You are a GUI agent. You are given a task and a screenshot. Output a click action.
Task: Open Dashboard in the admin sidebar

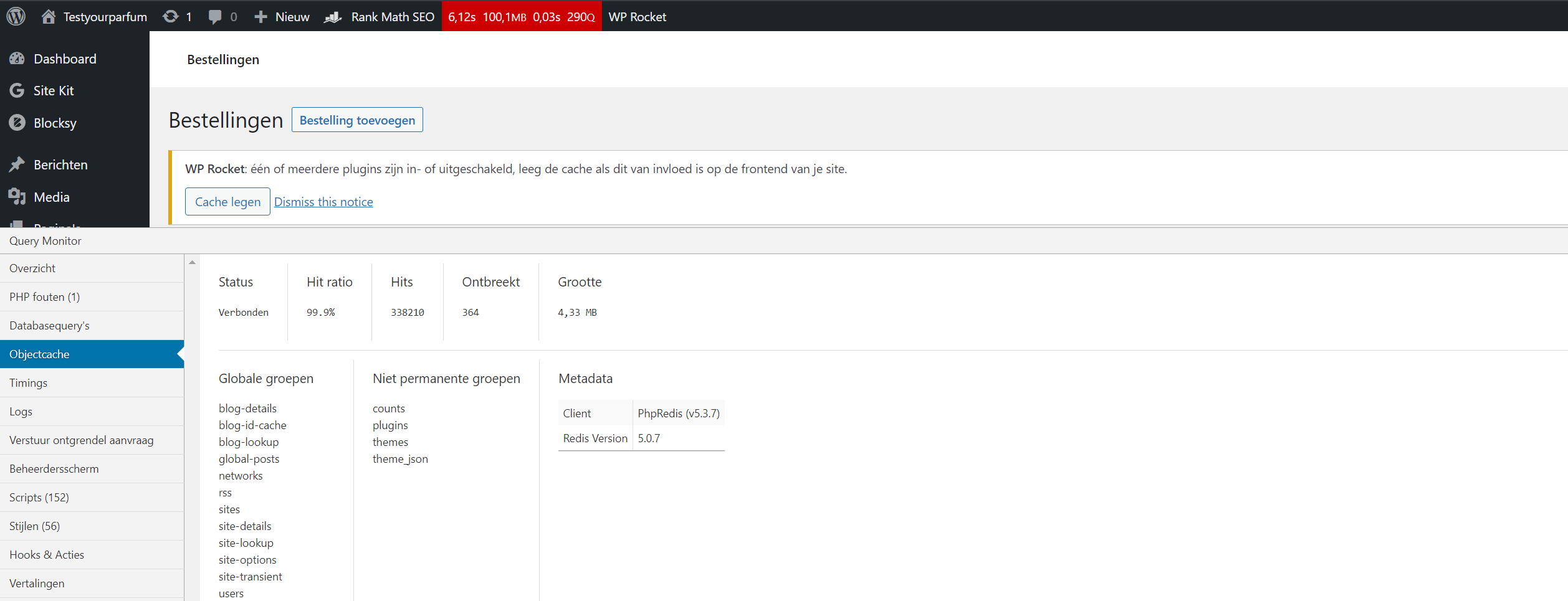[x=75, y=59]
